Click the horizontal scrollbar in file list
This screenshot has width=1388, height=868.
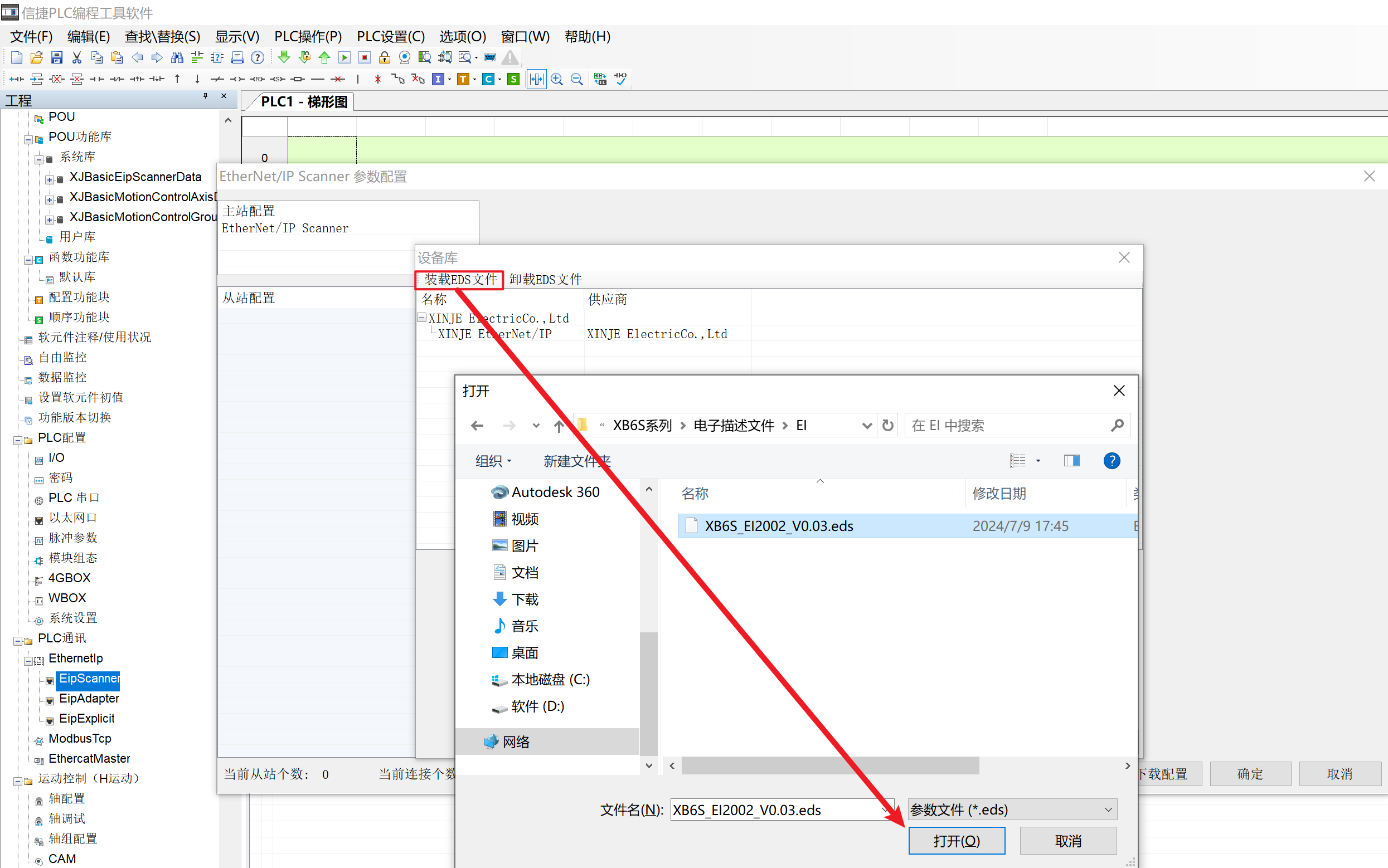point(830,765)
